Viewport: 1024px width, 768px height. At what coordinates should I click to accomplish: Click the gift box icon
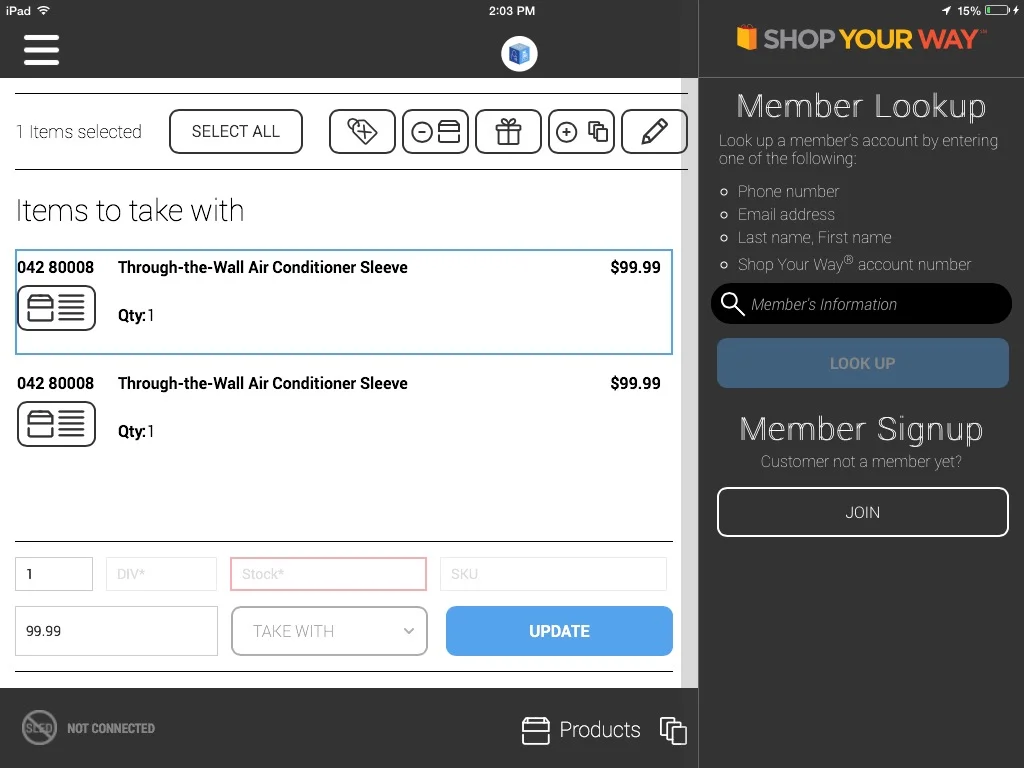pos(508,131)
